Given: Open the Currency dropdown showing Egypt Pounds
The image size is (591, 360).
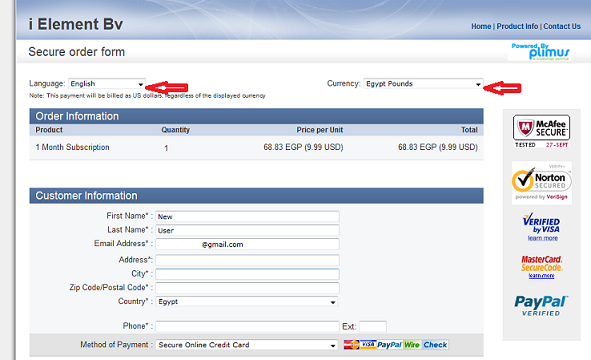Looking at the screenshot, I should tap(423, 84).
